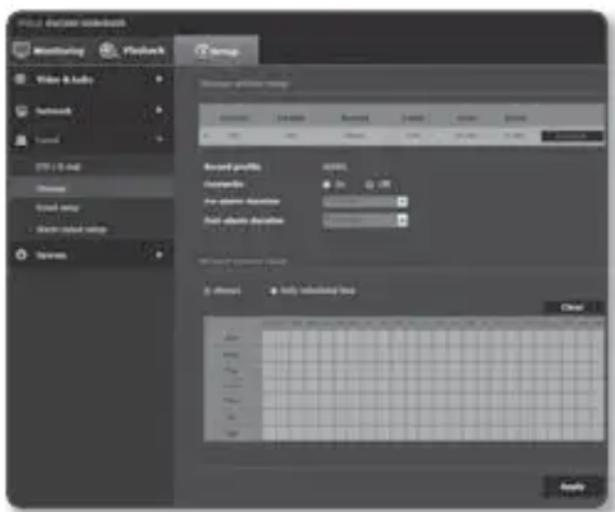Open the Alarm output setup submenu item
The height and width of the screenshot is (512, 615).
coord(71,230)
